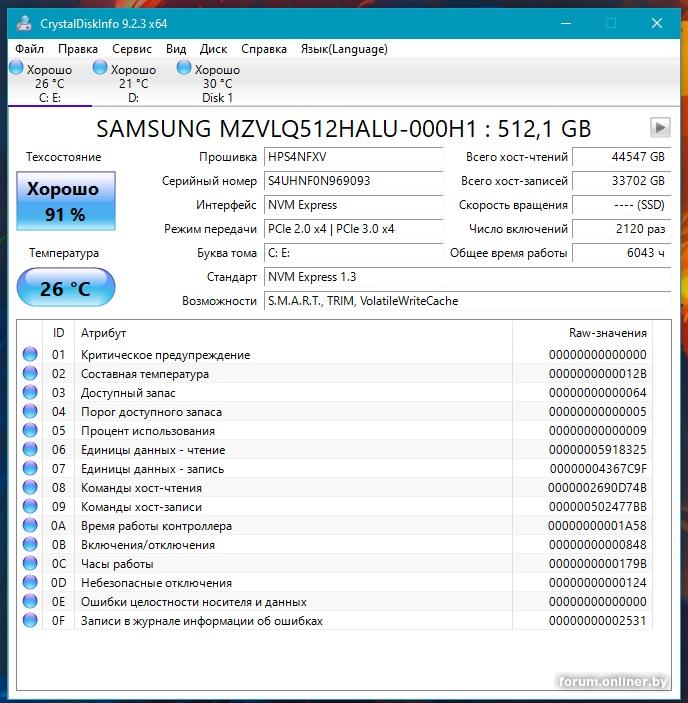Click the power-on hours value 6043 ч
The image size is (688, 703).
coord(622,253)
